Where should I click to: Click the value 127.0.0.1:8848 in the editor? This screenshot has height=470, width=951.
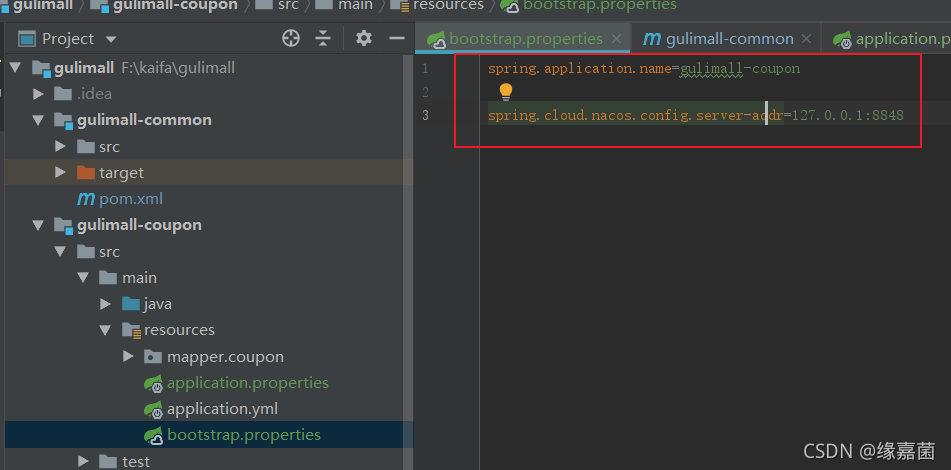click(x=848, y=115)
